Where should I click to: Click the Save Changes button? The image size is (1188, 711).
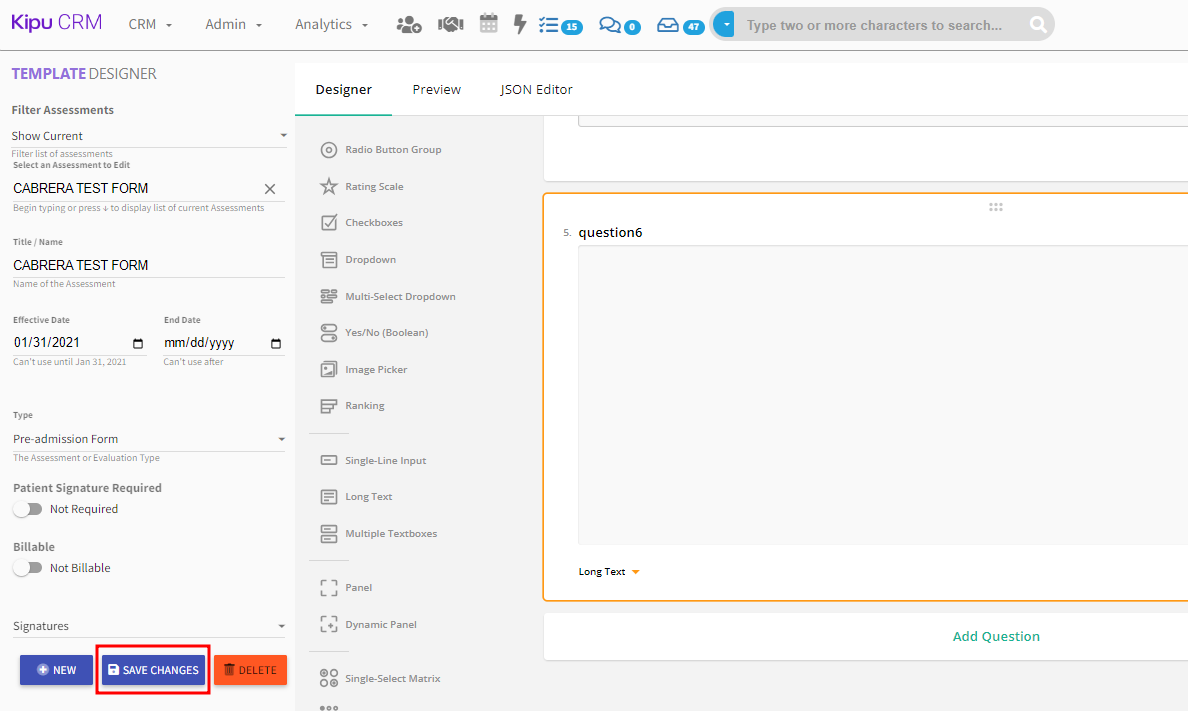pyautogui.click(x=153, y=670)
